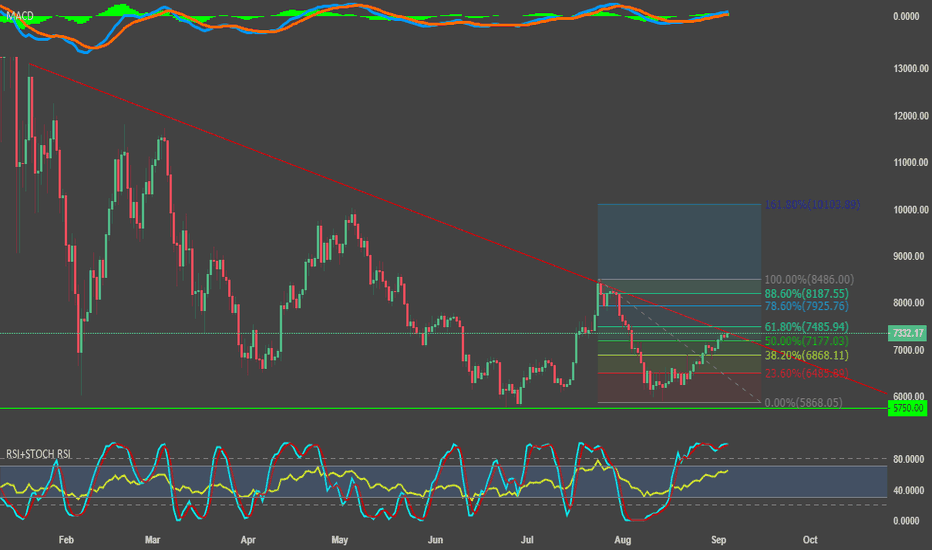Select the 38.20%(6868.11) Fibonacci level label

tap(807, 356)
